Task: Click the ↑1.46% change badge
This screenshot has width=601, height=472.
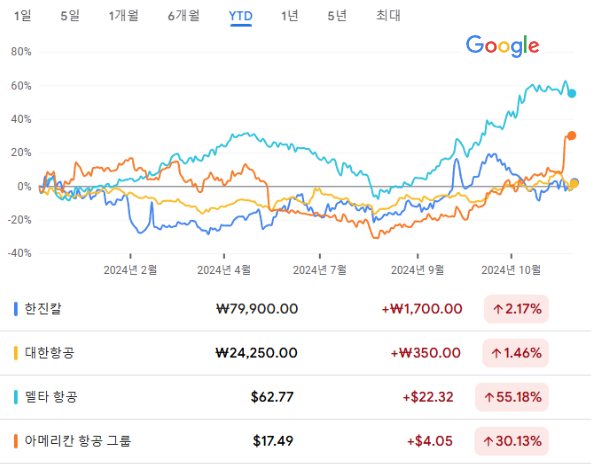Action: 516,353
